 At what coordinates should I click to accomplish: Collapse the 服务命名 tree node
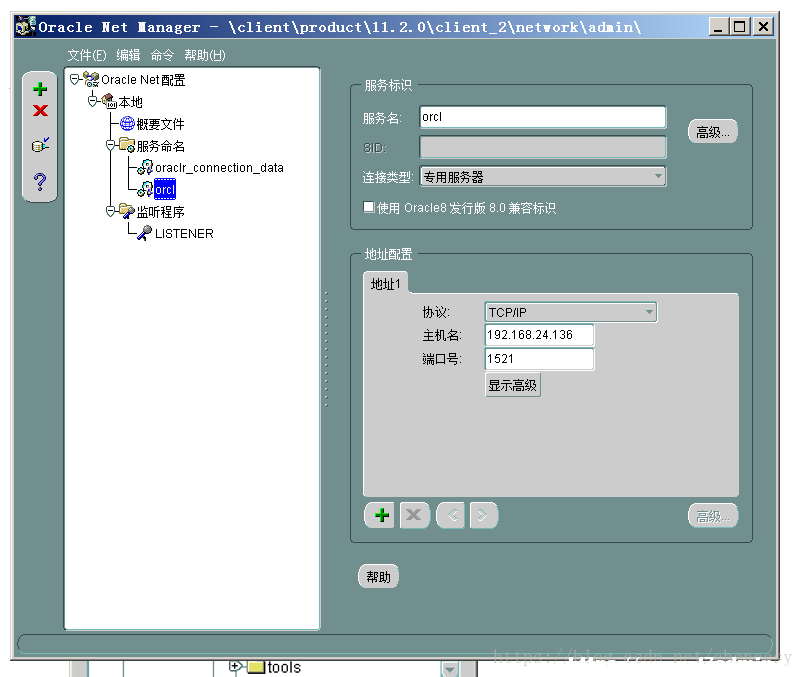(111, 145)
